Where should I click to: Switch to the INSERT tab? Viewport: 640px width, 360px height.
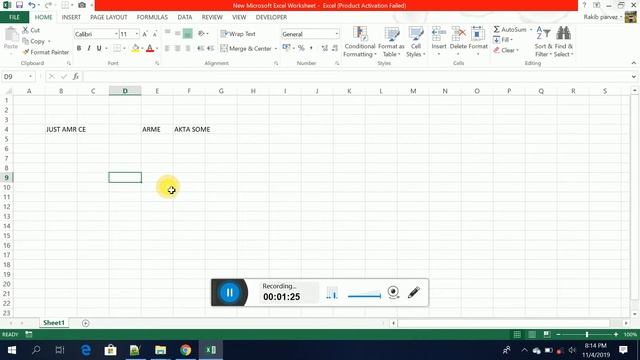click(x=71, y=17)
